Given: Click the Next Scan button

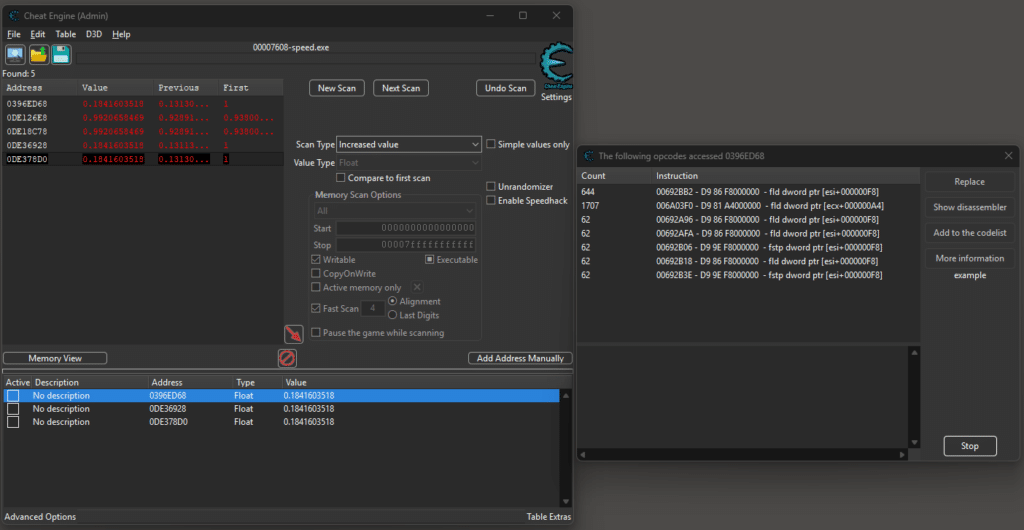Looking at the screenshot, I should tap(400, 88).
